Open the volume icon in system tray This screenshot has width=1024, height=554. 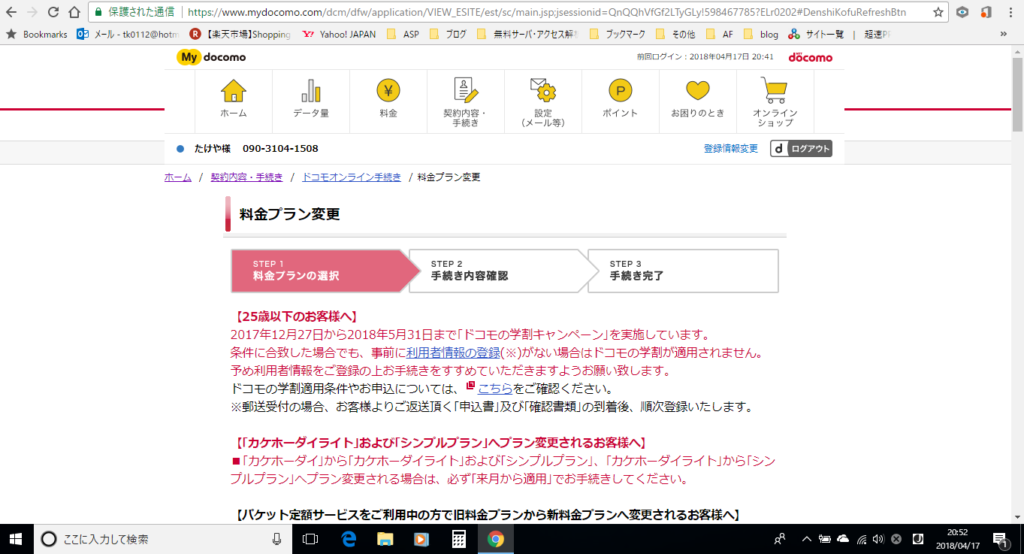pos(878,539)
